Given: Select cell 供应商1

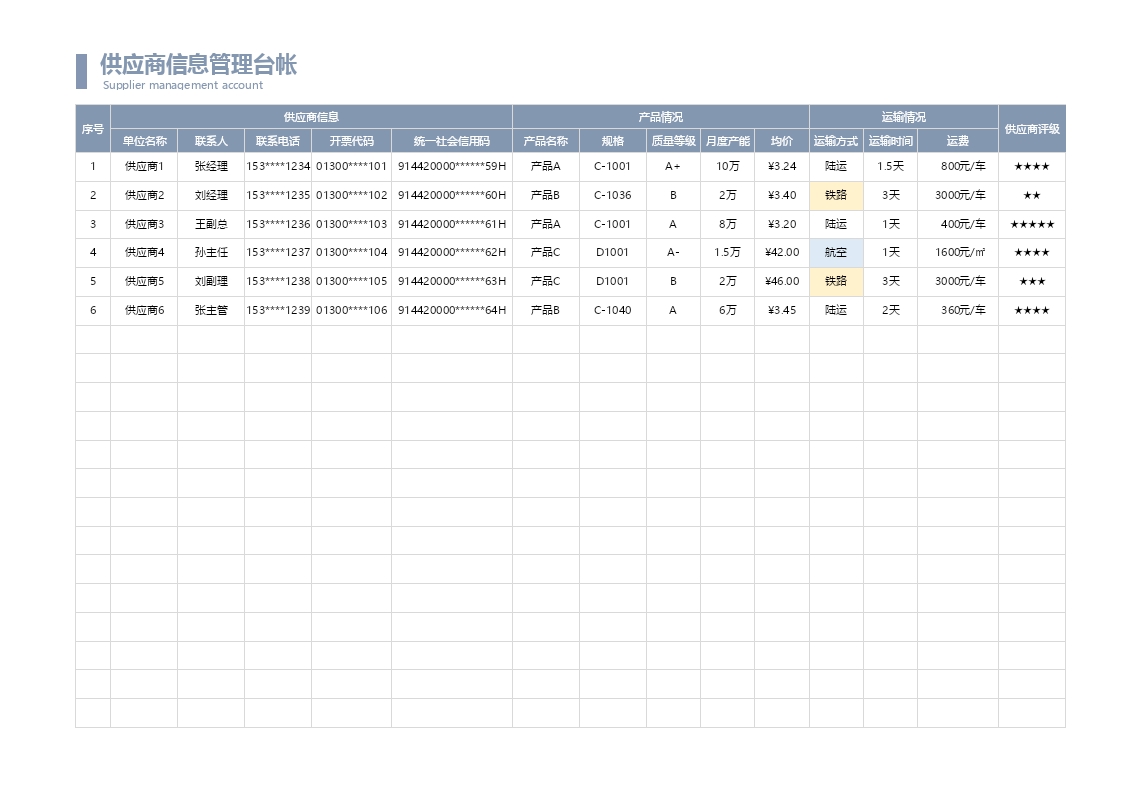Looking at the screenshot, I should pyautogui.click(x=144, y=166).
